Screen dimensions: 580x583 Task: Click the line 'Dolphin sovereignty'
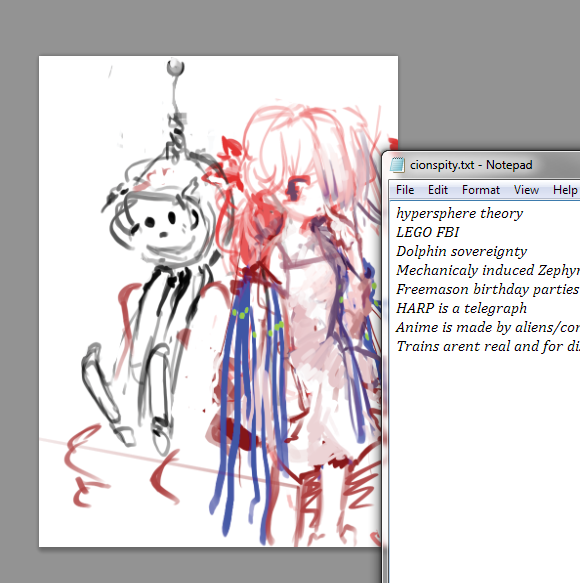coord(461,251)
